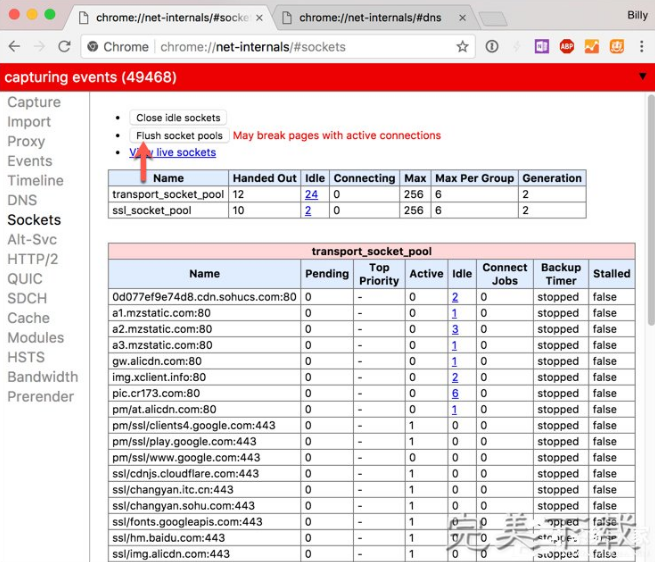
Task: Reload the net-internals page
Action: (x=65, y=47)
